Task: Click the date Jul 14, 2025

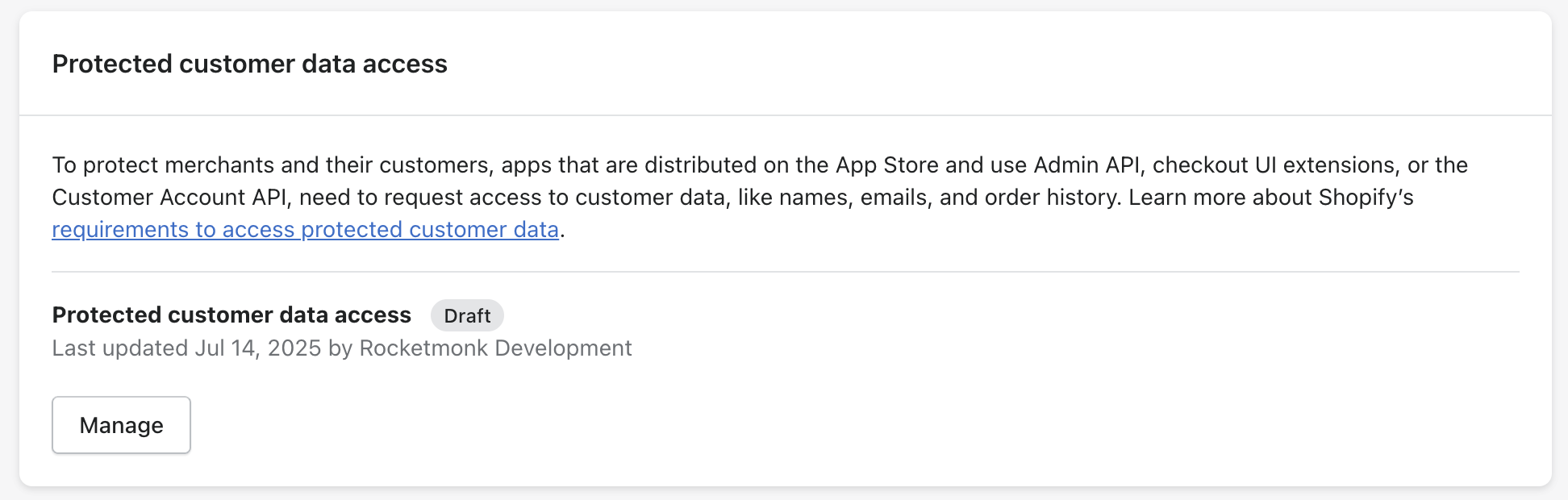Action: coord(257,348)
